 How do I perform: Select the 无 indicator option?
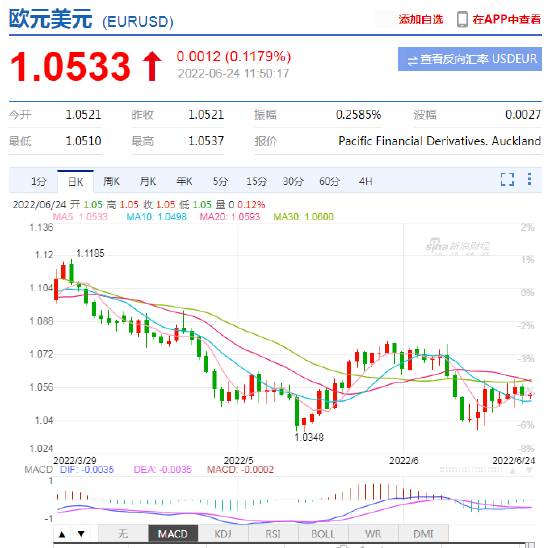123,534
